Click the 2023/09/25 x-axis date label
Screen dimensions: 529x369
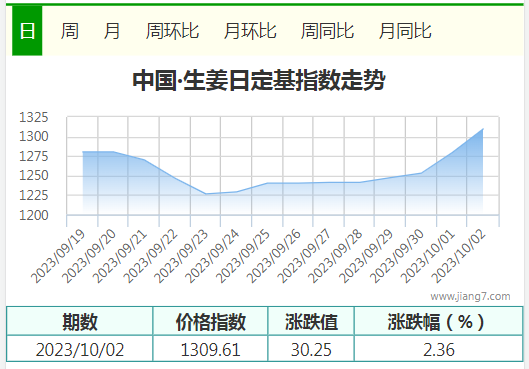(243, 256)
